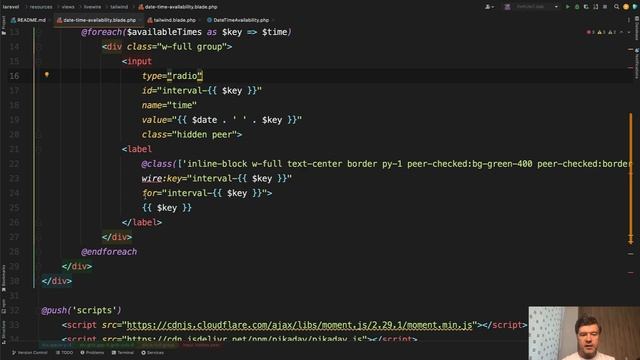Click the teal plugin icon at top right
640x360 pixels.
[635, 7]
